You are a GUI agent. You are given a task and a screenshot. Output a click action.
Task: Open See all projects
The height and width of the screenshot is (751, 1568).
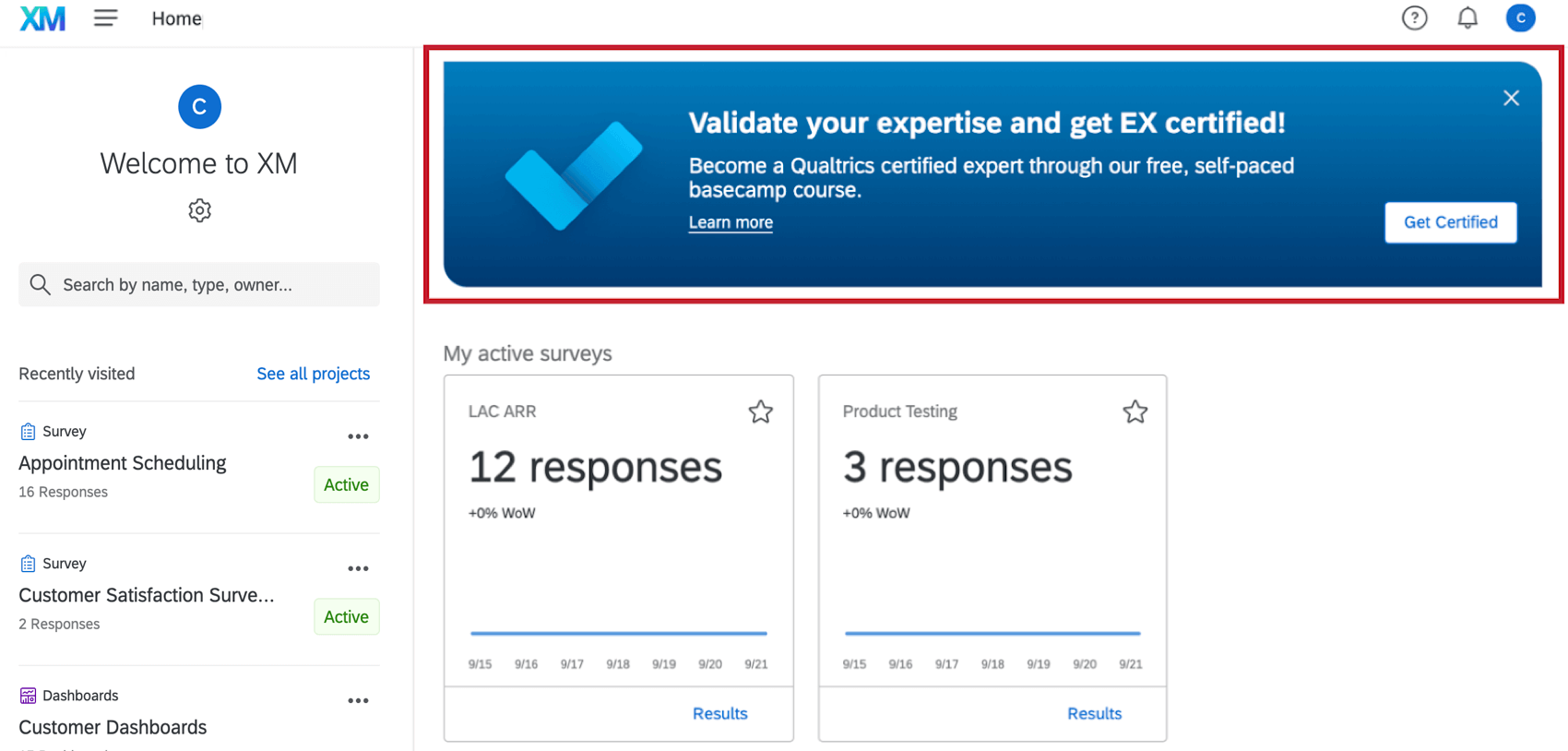point(314,374)
